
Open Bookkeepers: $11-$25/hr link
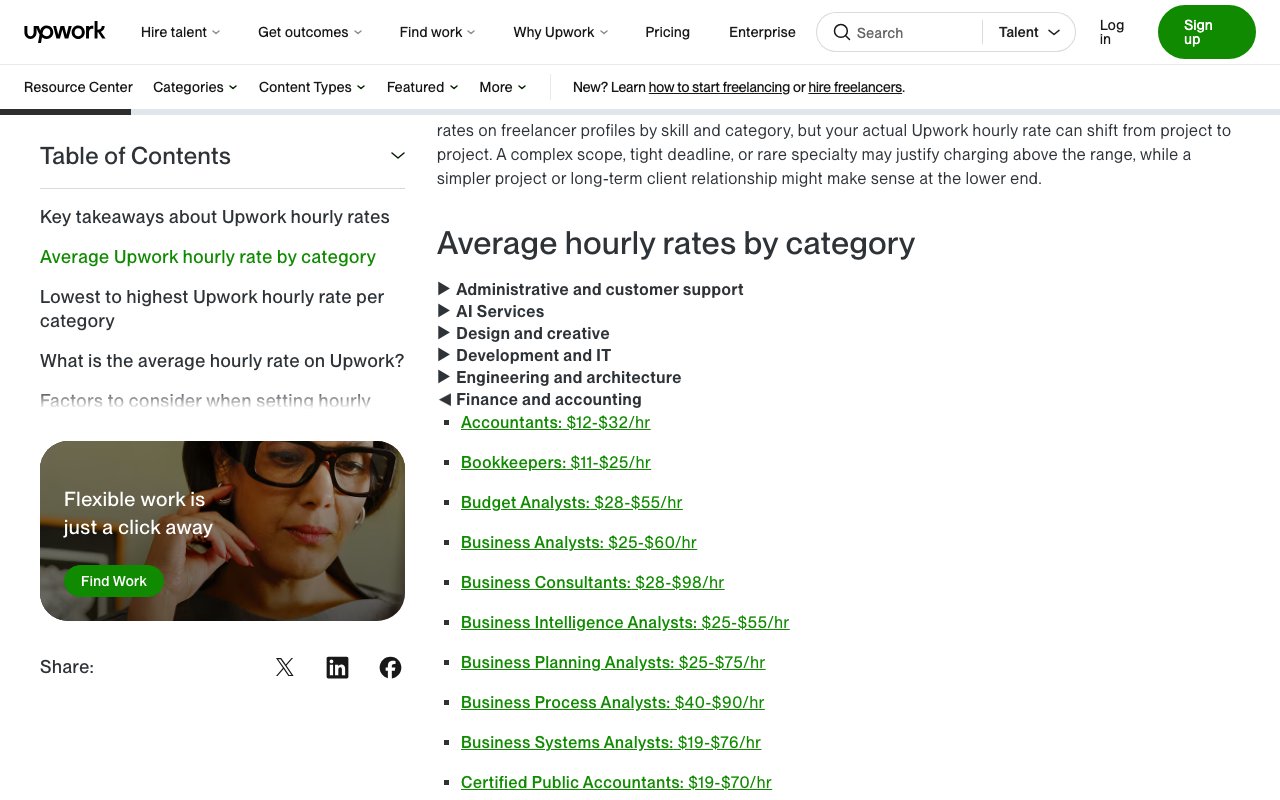point(556,463)
